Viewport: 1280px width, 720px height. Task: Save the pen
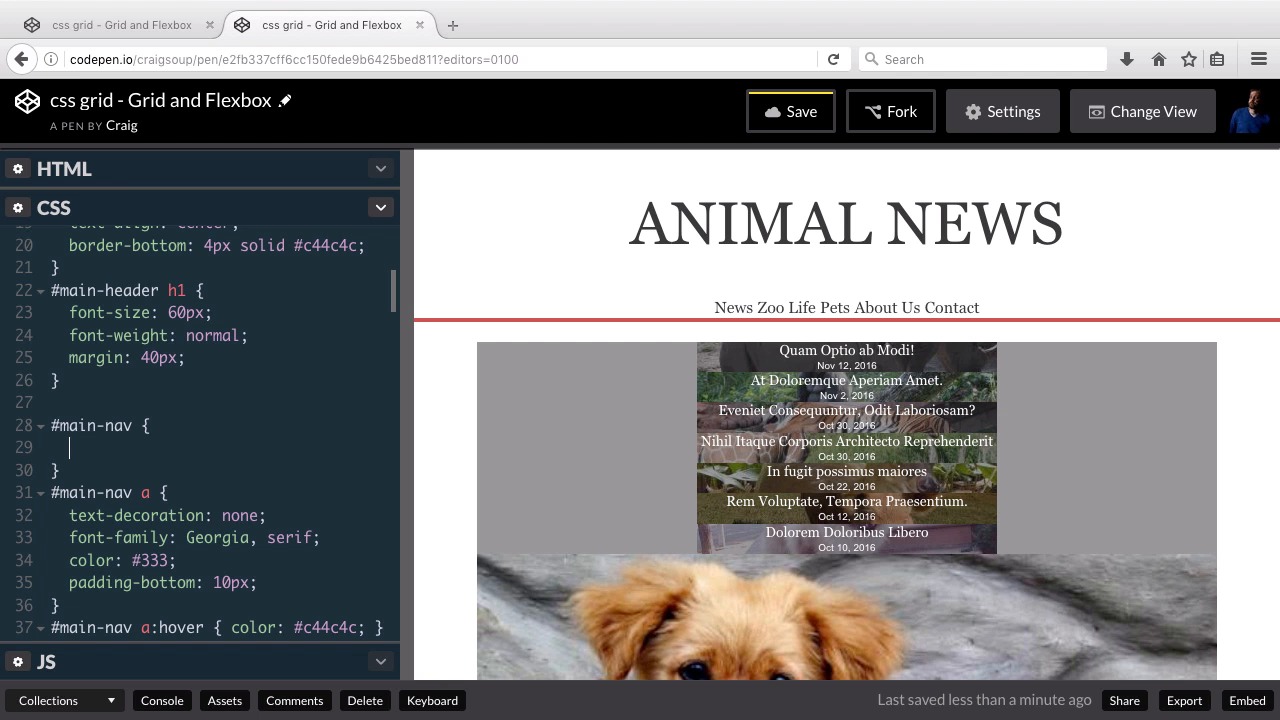(x=790, y=112)
